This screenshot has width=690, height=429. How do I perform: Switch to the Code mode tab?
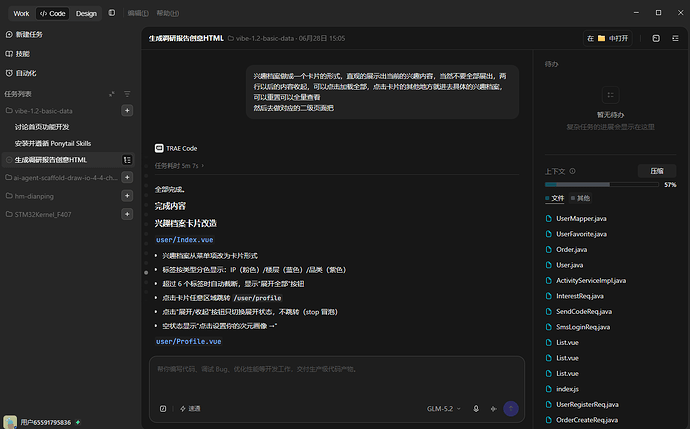point(52,14)
